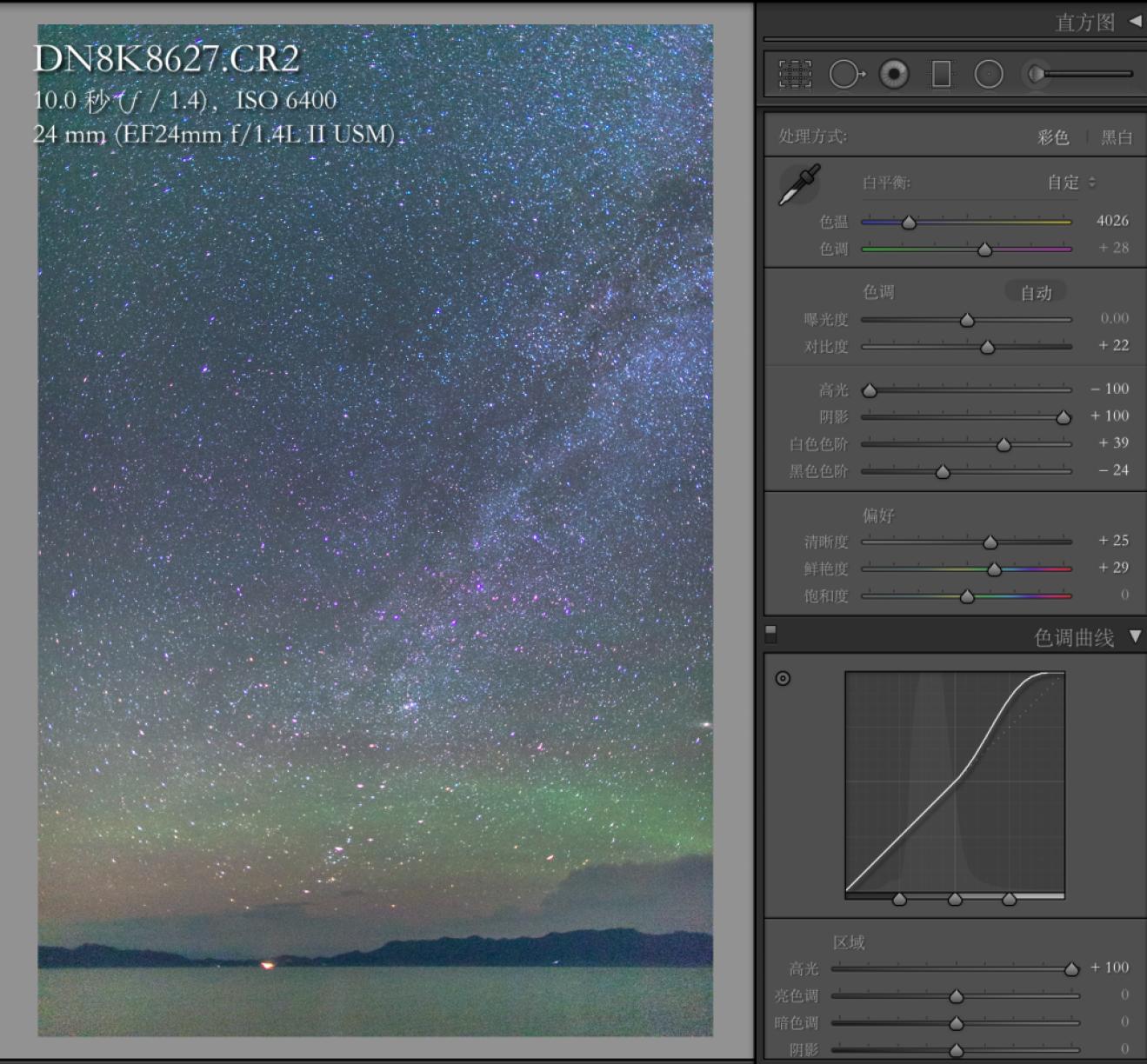Click the 阴影 slider handle in 色调 section

tap(1064, 417)
